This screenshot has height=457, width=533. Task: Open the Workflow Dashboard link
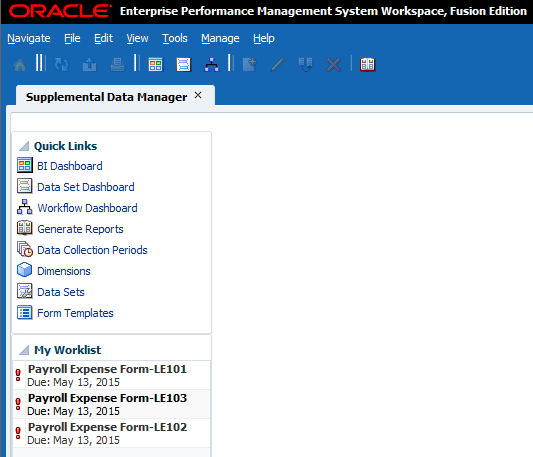click(x=87, y=208)
